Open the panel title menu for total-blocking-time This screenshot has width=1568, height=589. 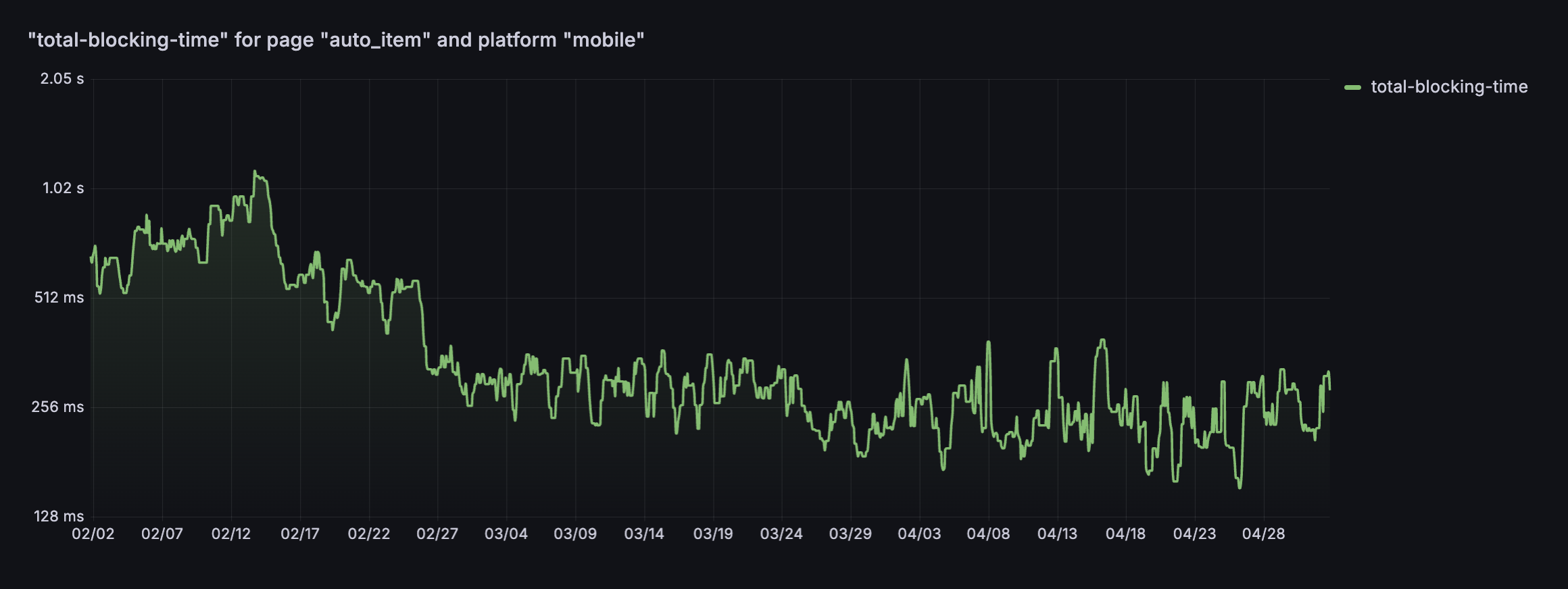336,40
